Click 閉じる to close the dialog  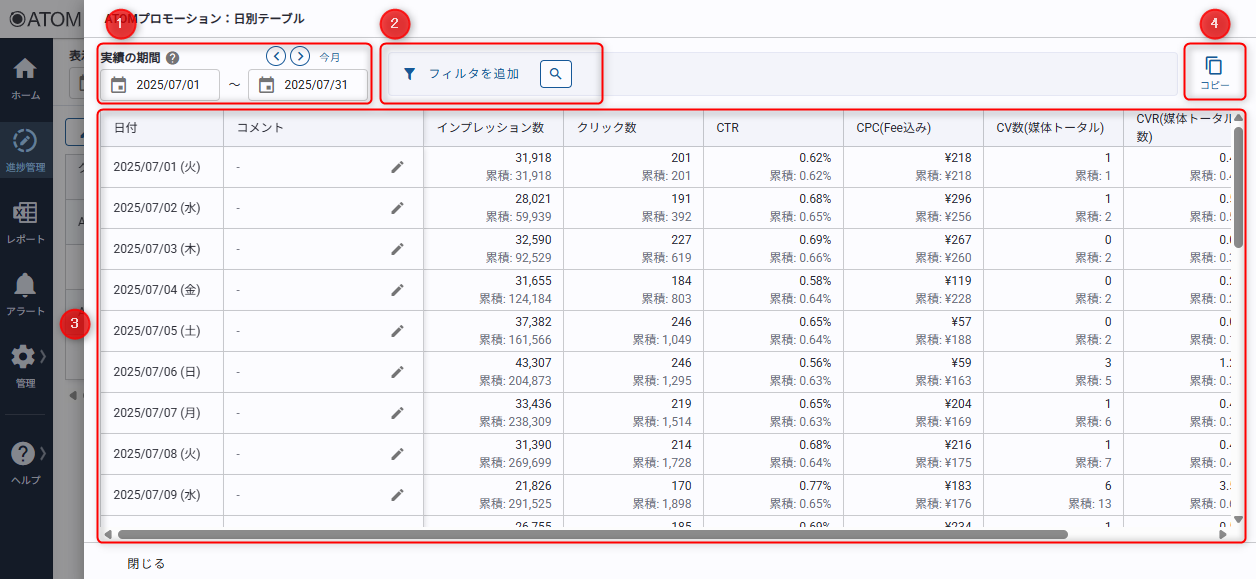[x=146, y=563]
